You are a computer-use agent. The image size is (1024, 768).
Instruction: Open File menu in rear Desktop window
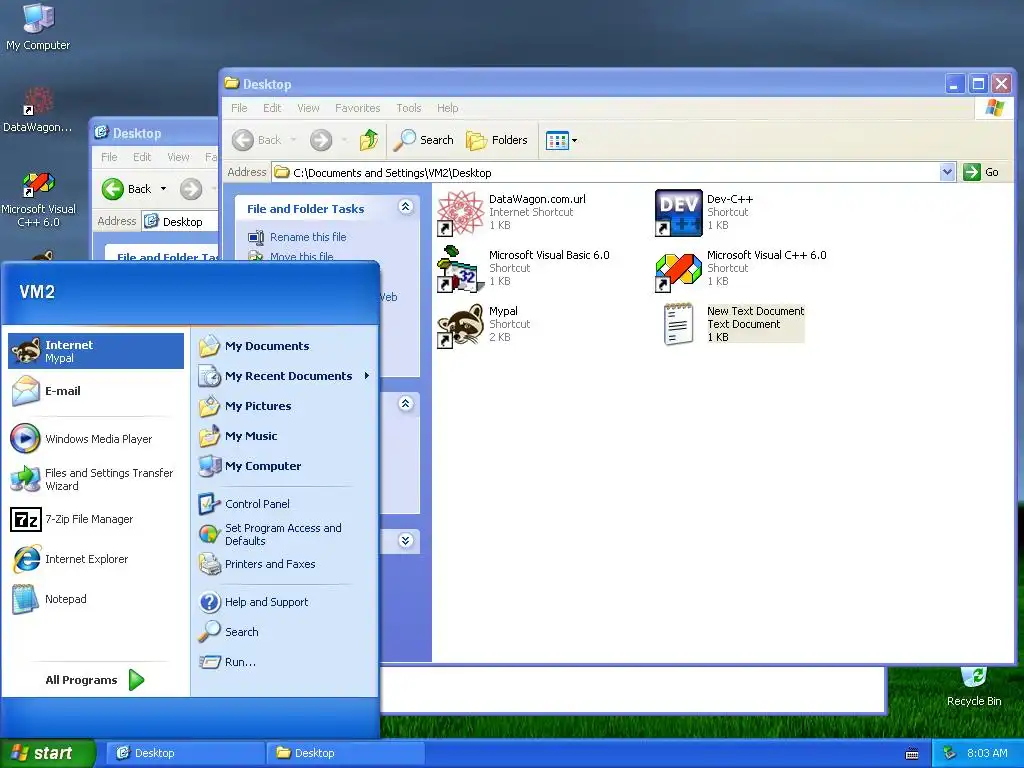click(x=109, y=157)
